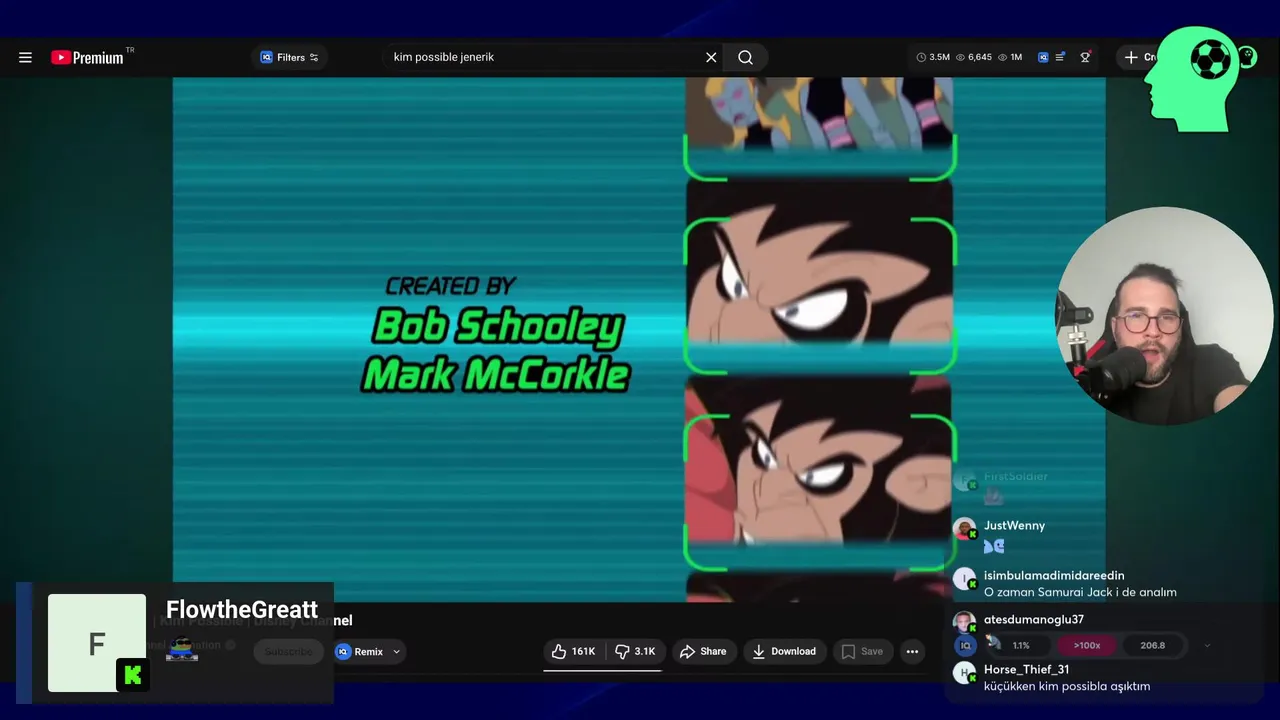
Task: Run search with magnifier icon
Action: click(x=745, y=57)
